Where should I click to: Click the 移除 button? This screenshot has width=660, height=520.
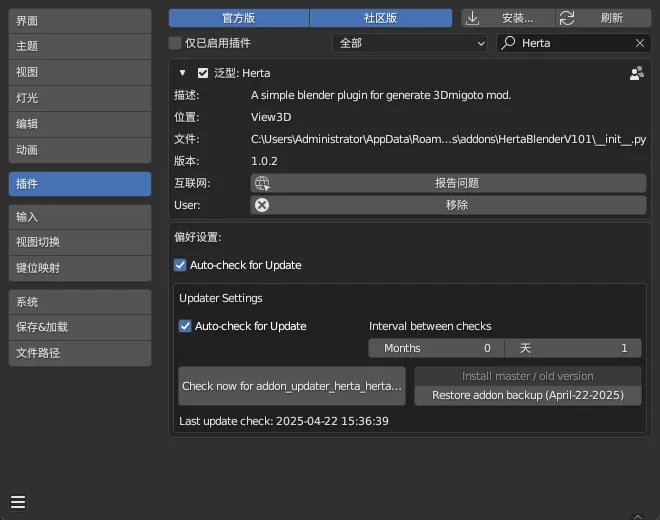448,205
